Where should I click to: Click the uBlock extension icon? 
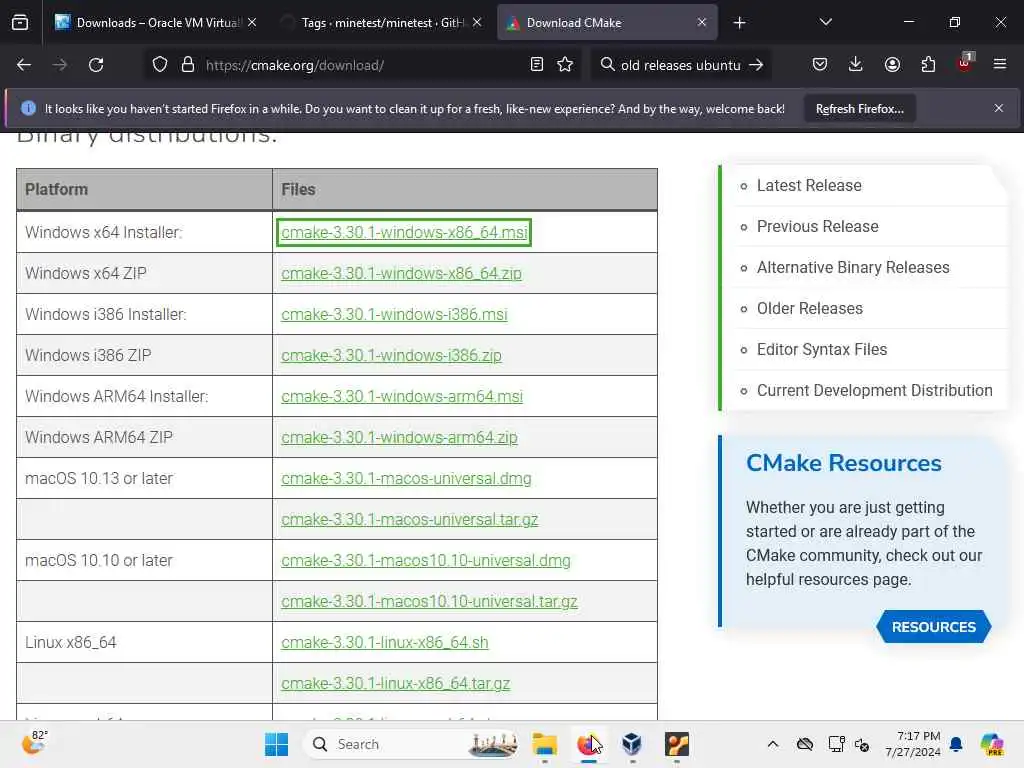coord(965,63)
